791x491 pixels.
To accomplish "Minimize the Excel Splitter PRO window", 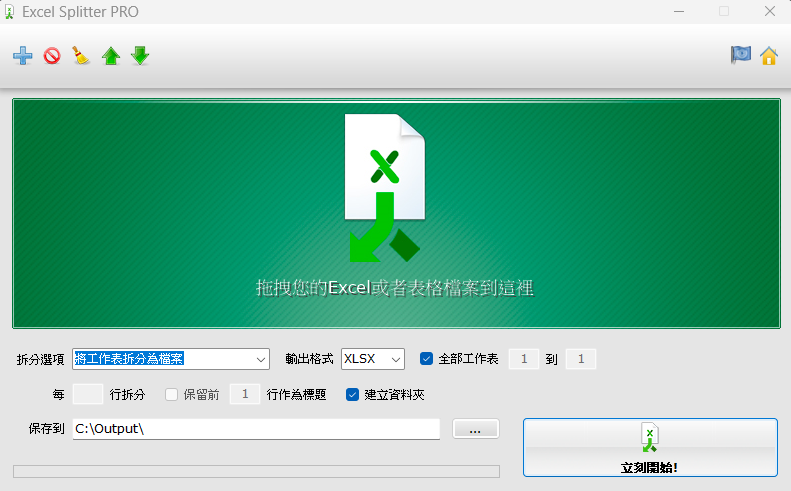I will 679,12.
